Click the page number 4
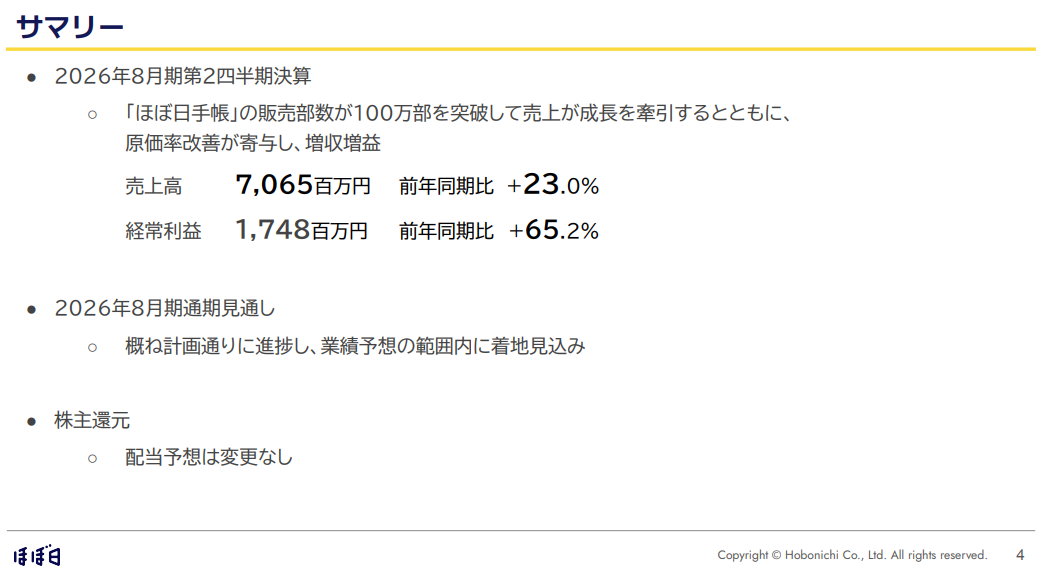1048x577 pixels. click(x=1020, y=554)
